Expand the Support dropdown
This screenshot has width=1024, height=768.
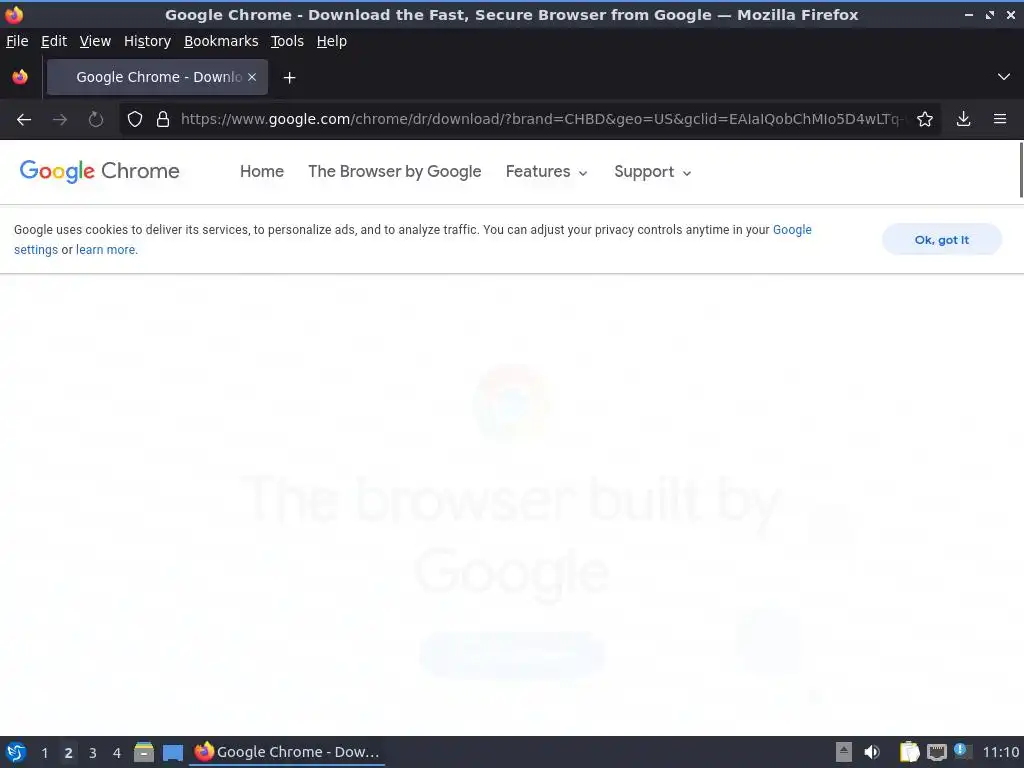652,172
